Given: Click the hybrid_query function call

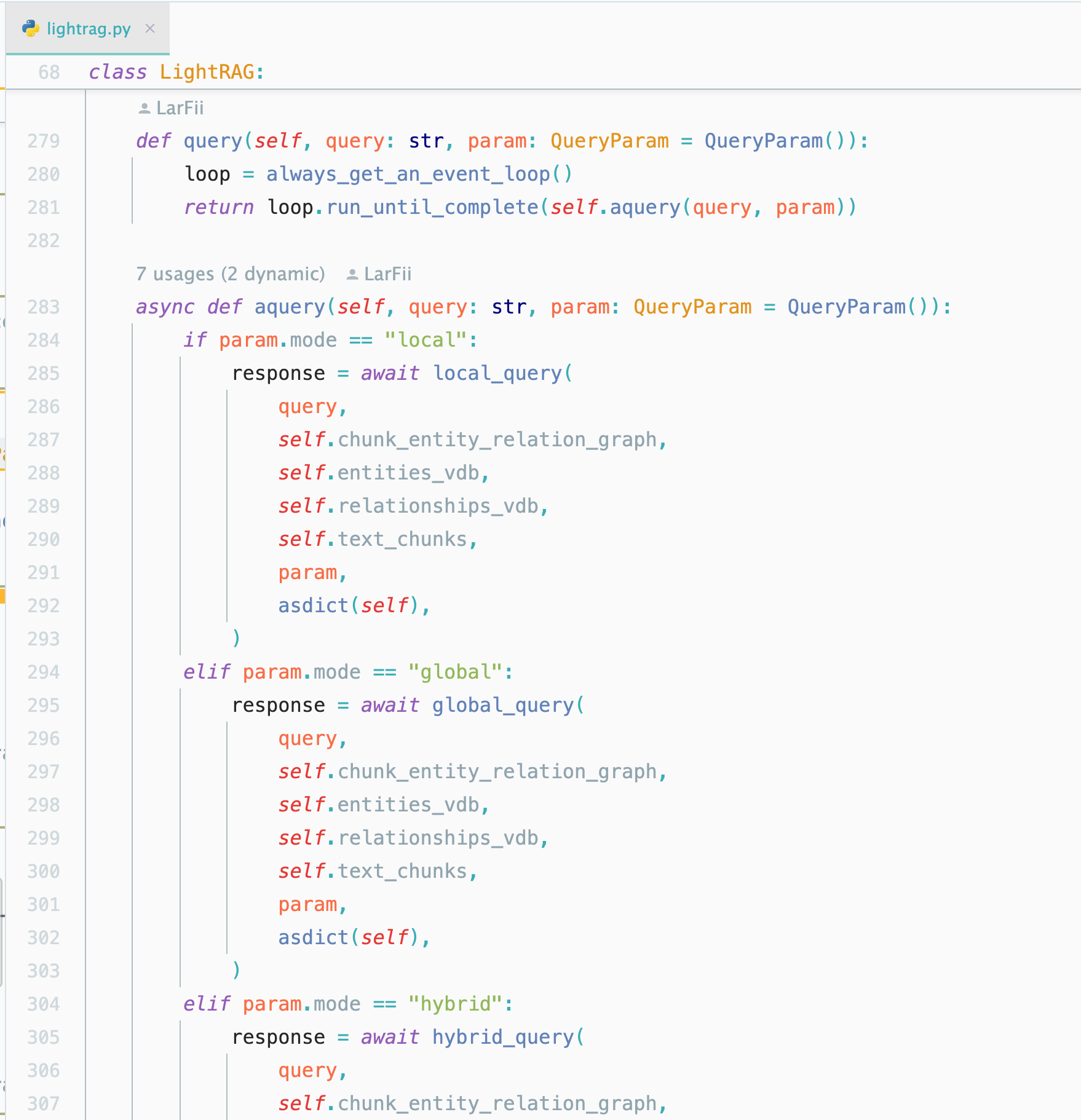Looking at the screenshot, I should 503,1037.
